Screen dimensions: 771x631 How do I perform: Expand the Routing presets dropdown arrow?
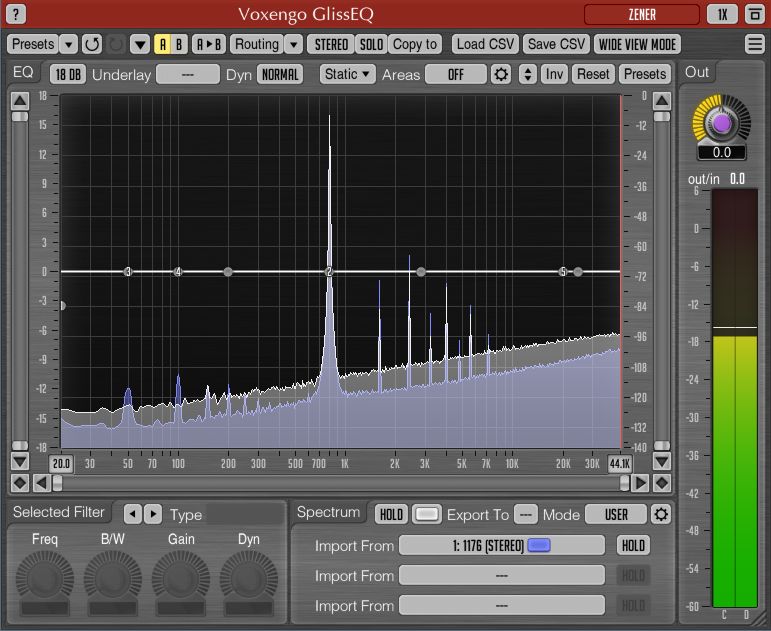tap(294, 44)
